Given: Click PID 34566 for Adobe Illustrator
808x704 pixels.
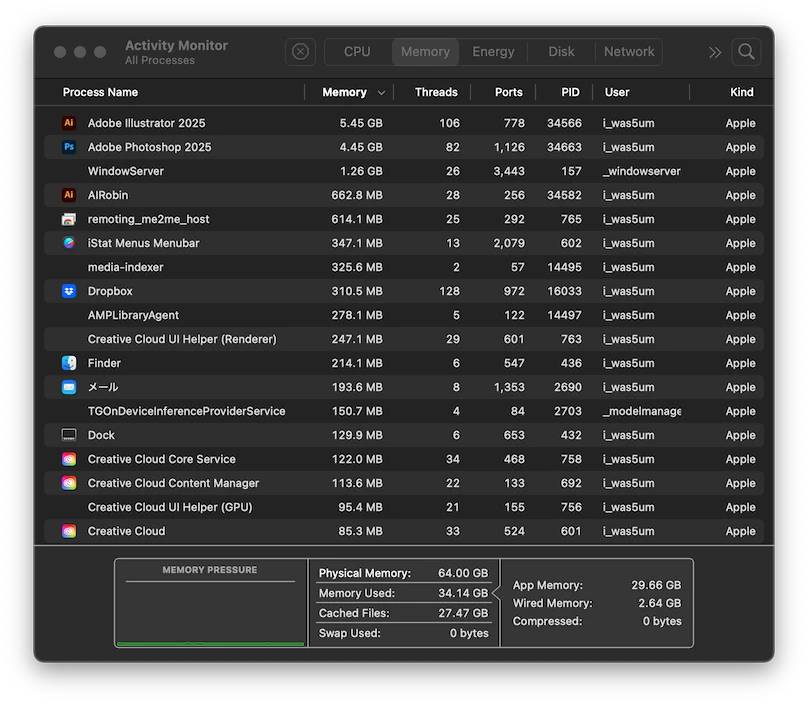Looking at the screenshot, I should pyautogui.click(x=564, y=123).
